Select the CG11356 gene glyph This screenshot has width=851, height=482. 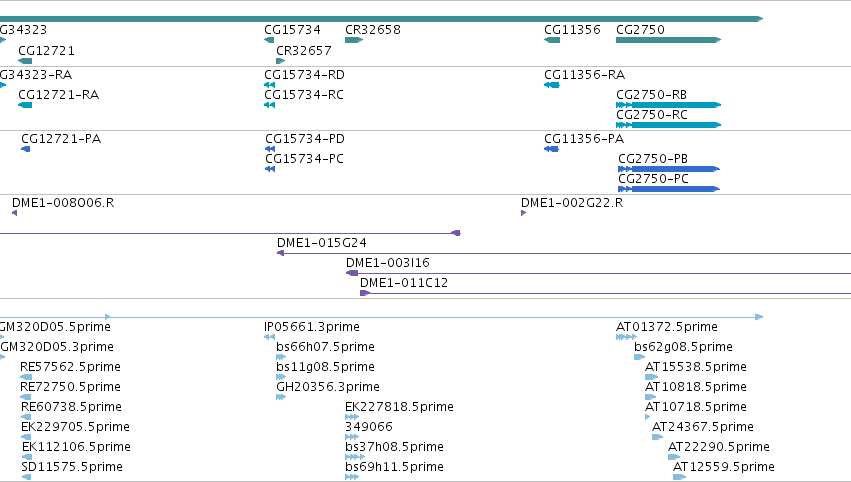pos(552,40)
